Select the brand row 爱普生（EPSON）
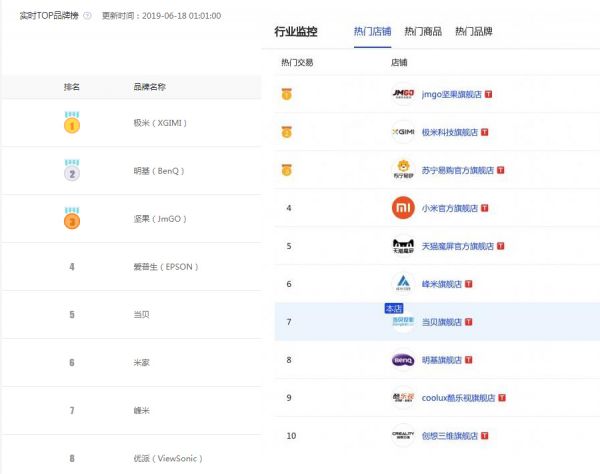The width and height of the screenshot is (600, 474). [132, 267]
